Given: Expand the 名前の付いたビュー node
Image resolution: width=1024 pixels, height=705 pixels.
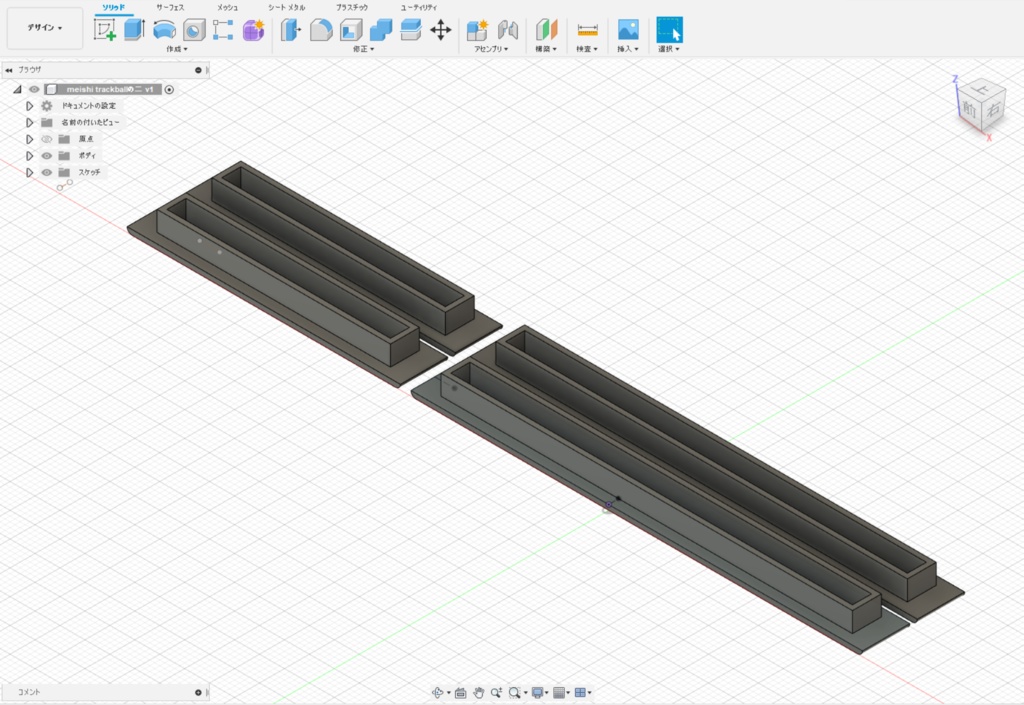Looking at the screenshot, I should pos(29,122).
